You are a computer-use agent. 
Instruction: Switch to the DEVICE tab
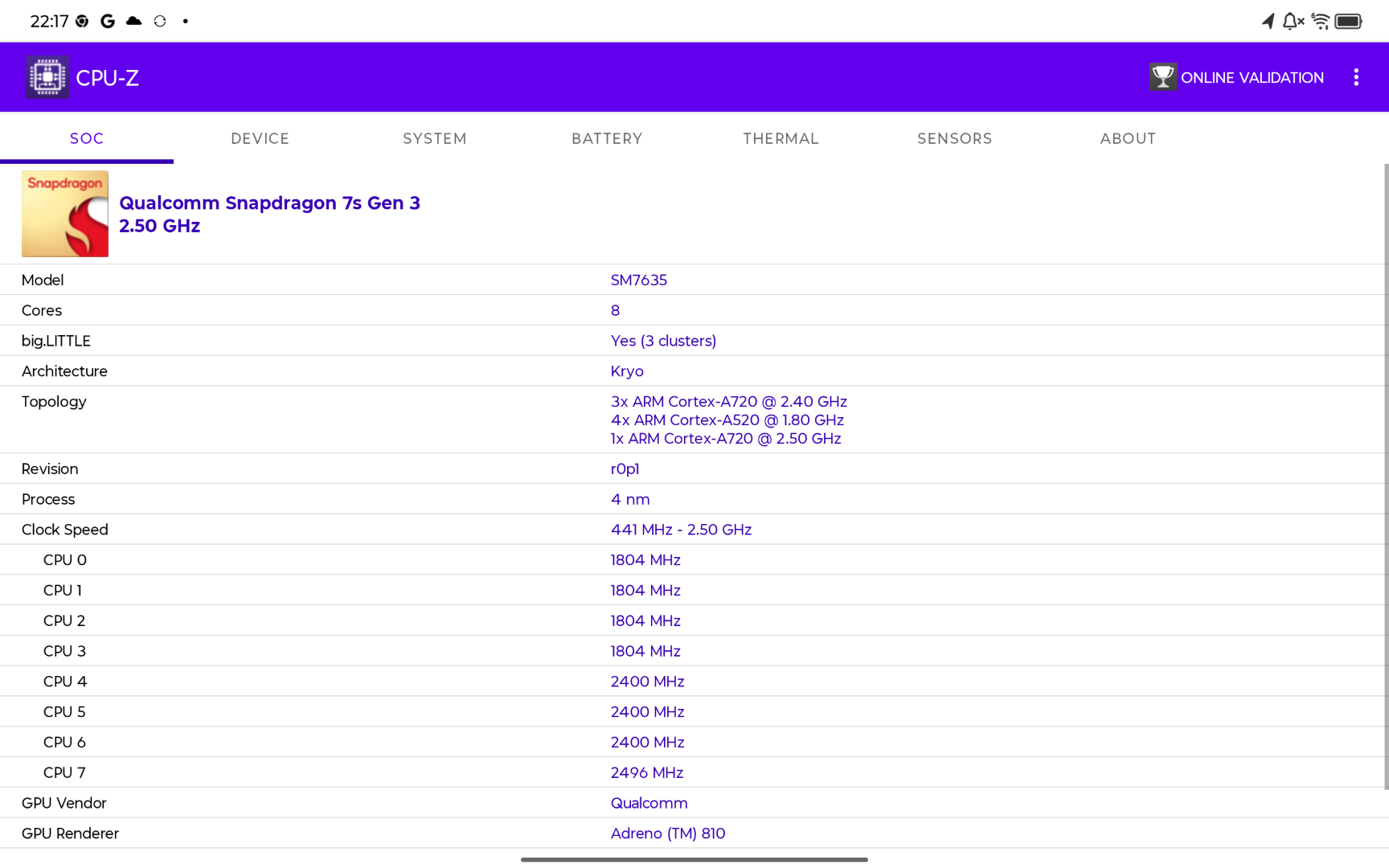tap(260, 138)
